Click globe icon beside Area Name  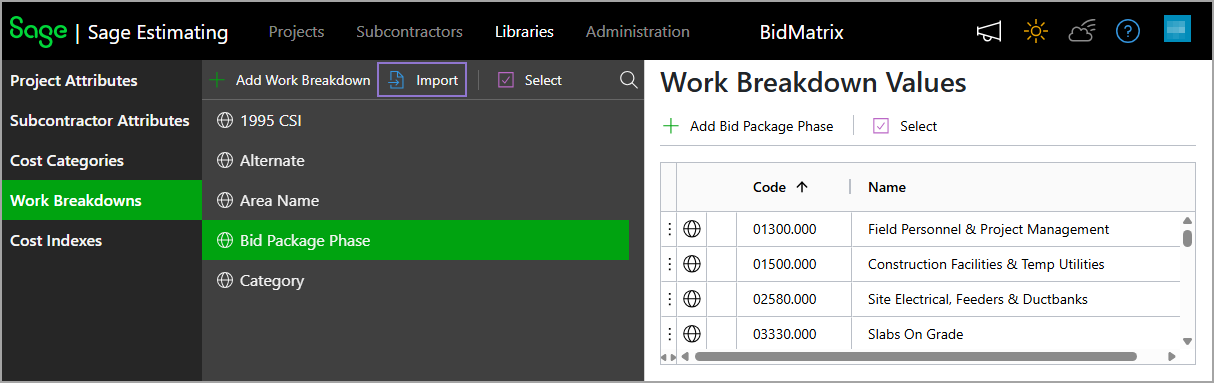pos(225,201)
